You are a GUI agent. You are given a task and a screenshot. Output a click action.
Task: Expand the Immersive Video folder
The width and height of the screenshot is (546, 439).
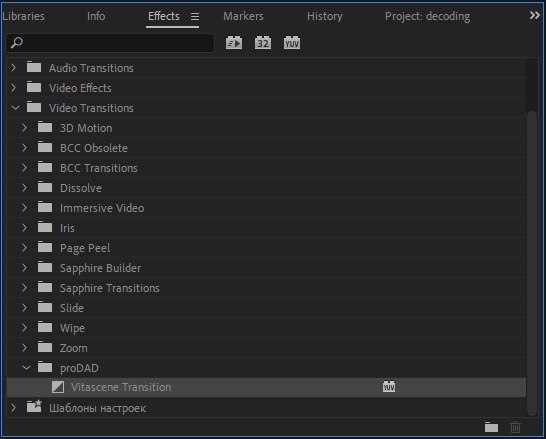tap(24, 208)
